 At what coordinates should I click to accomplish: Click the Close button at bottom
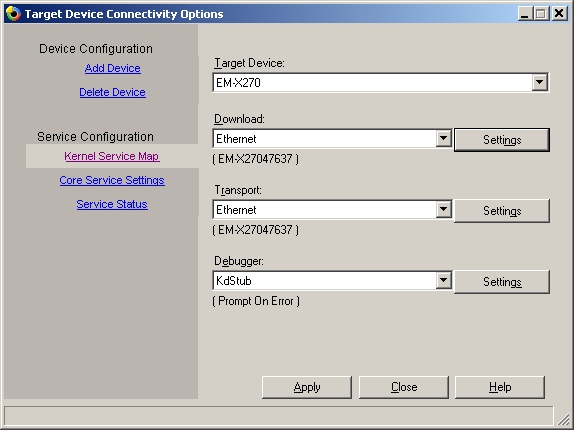pos(404,387)
